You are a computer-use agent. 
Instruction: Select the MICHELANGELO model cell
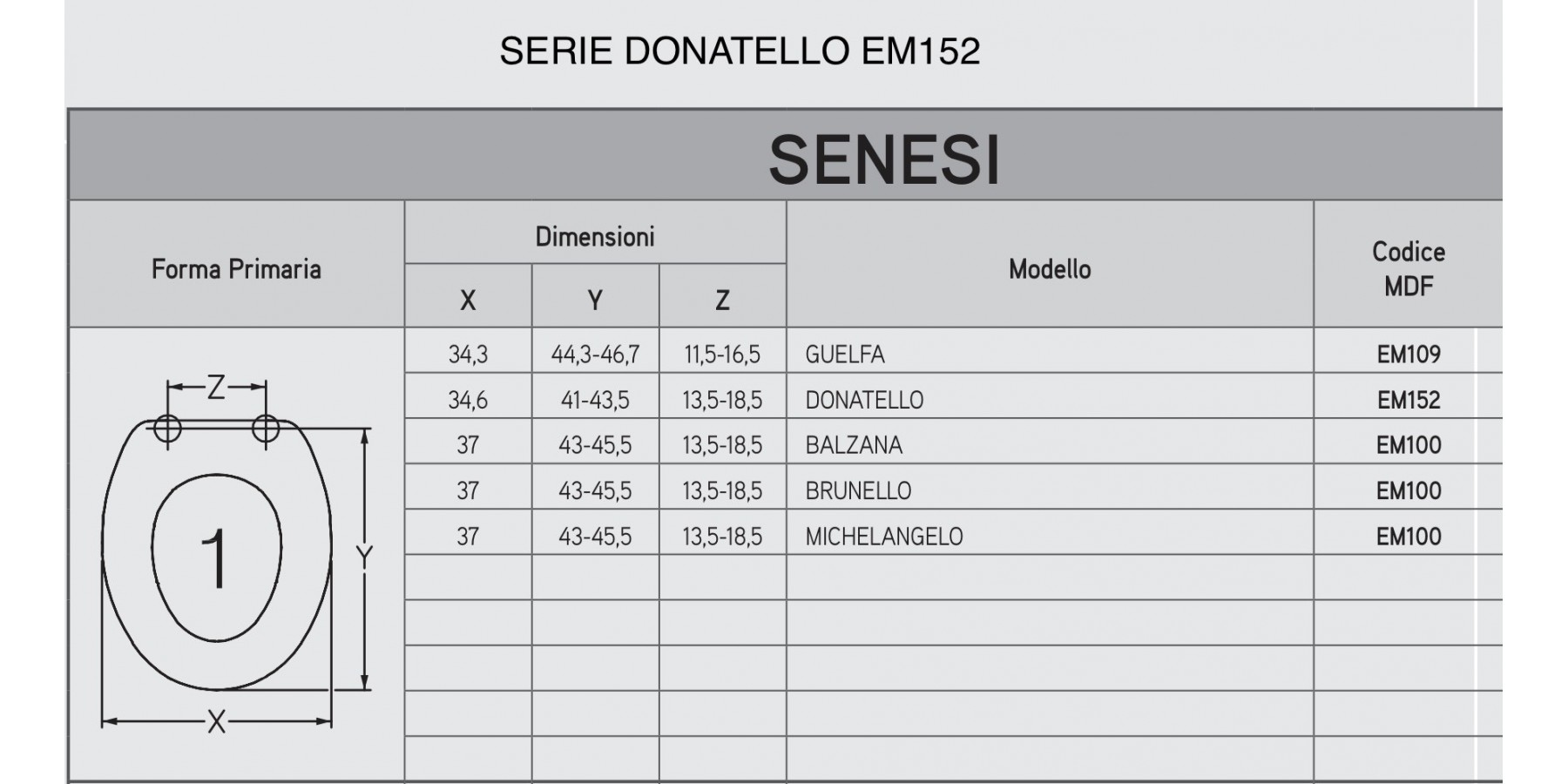(884, 536)
